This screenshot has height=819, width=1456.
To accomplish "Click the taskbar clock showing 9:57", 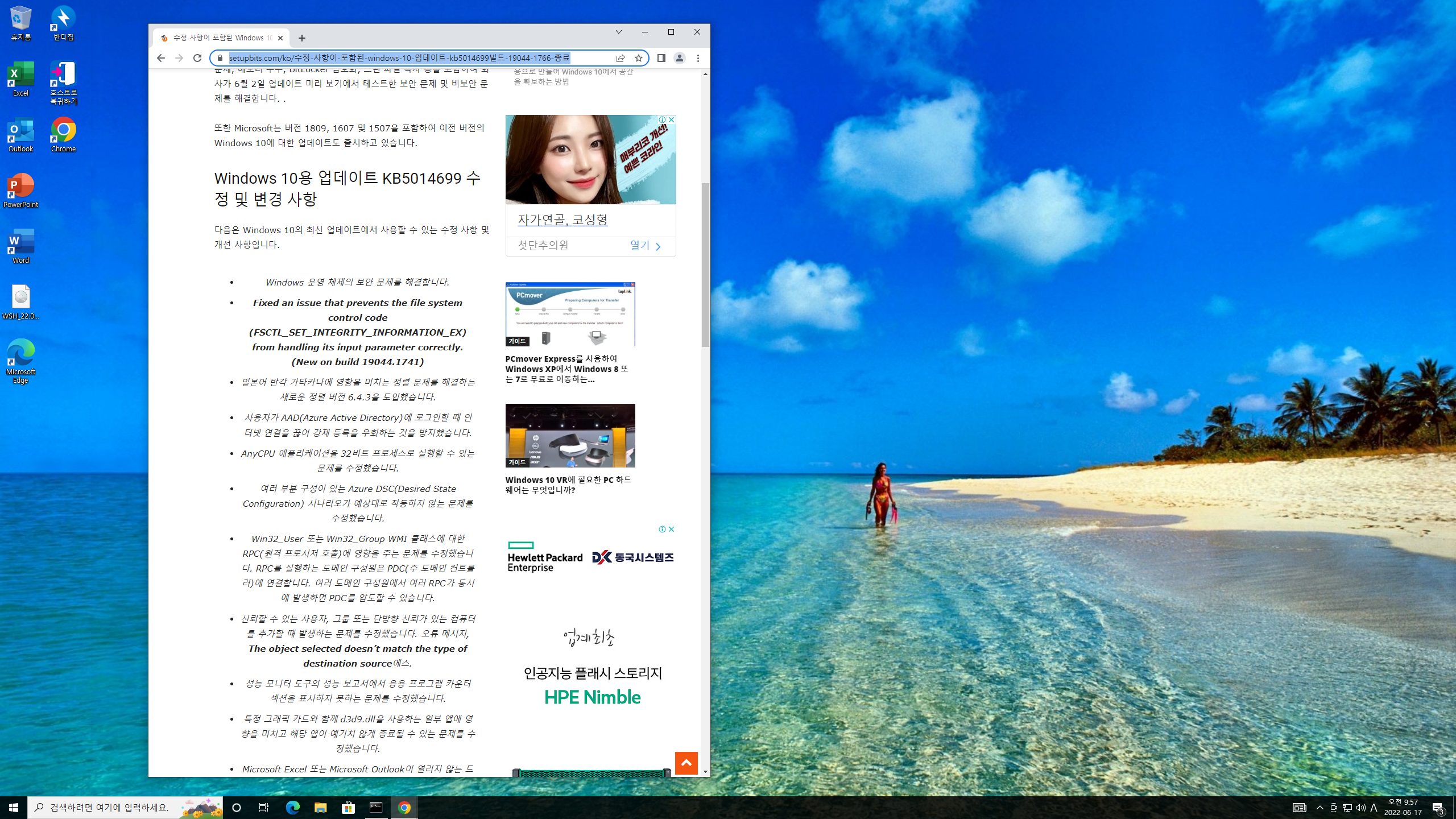I will pos(1403,807).
